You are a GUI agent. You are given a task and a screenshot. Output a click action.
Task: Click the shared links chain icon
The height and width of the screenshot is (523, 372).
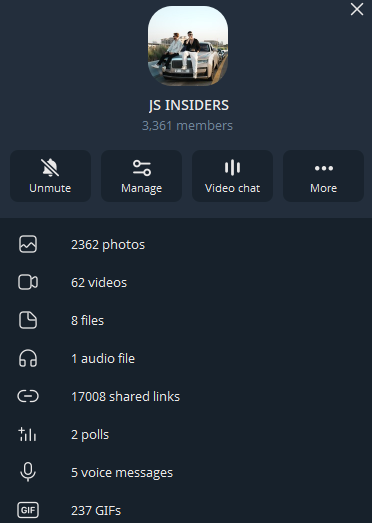pos(28,396)
